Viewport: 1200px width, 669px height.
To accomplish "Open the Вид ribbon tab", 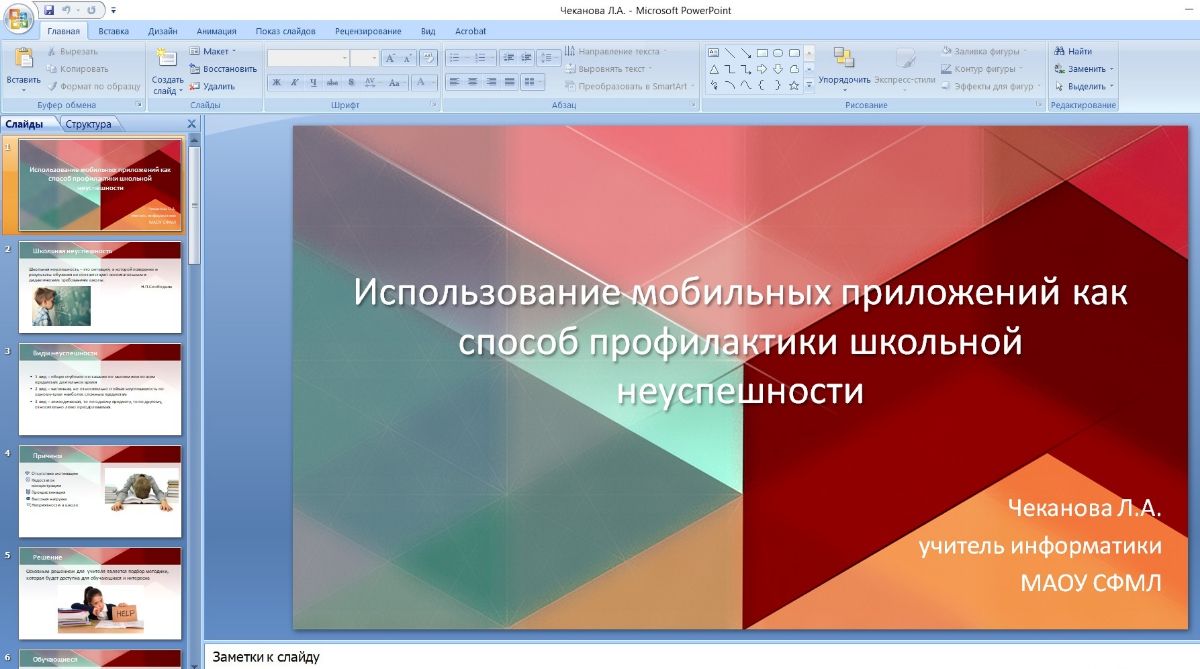I will click(x=428, y=31).
